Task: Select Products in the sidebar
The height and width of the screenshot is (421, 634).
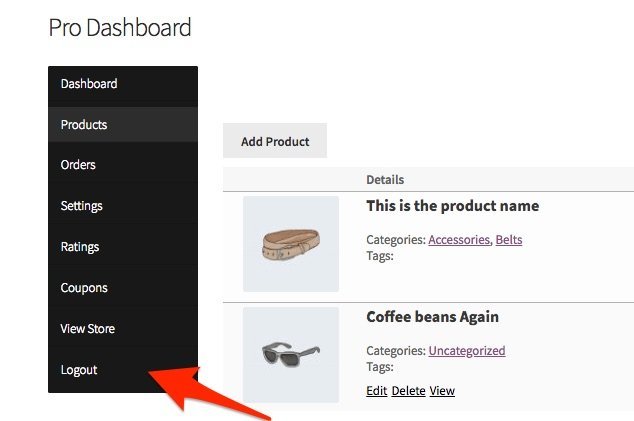Action: click(x=84, y=125)
